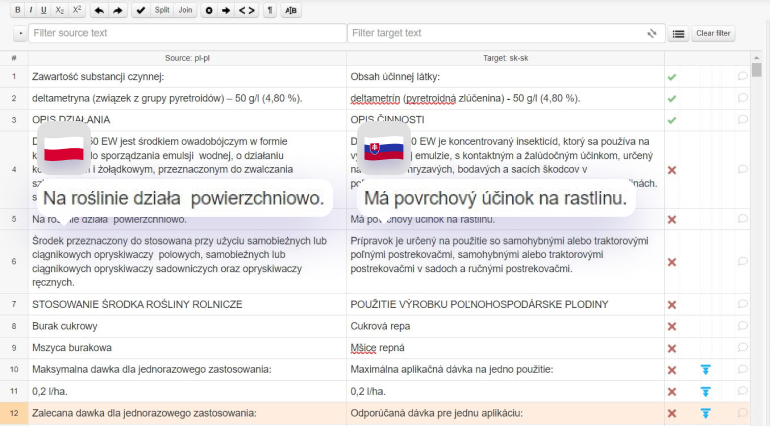
Task: Click the undo arrow icon
Action: 98,10
